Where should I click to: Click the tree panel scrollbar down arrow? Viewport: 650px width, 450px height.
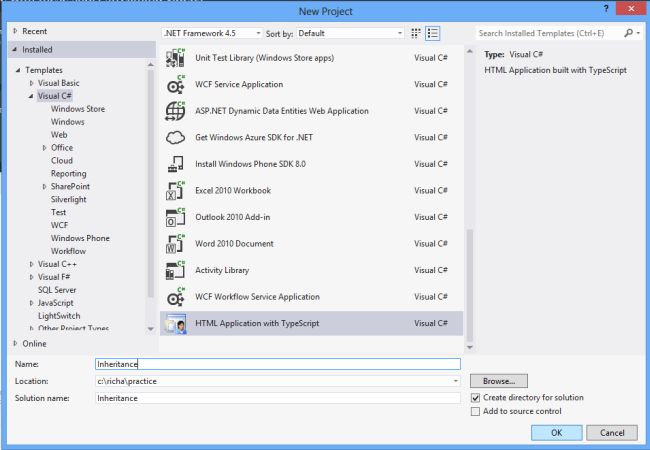[150, 329]
